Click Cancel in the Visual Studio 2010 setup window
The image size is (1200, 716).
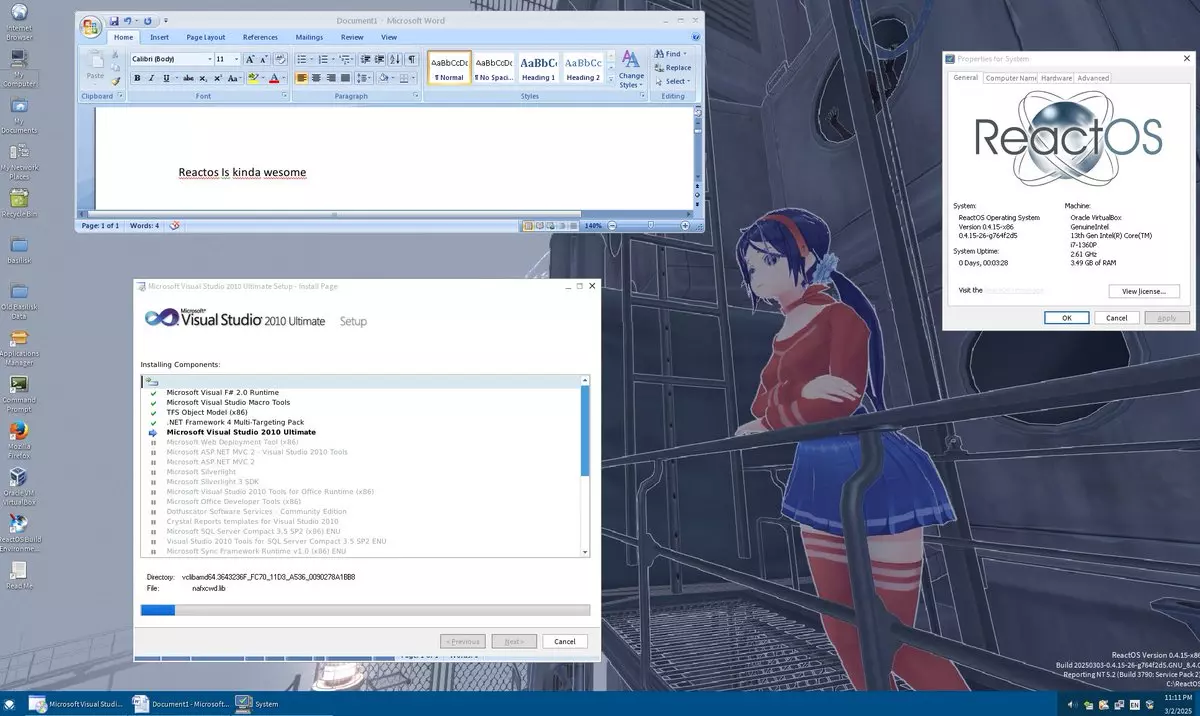[565, 641]
